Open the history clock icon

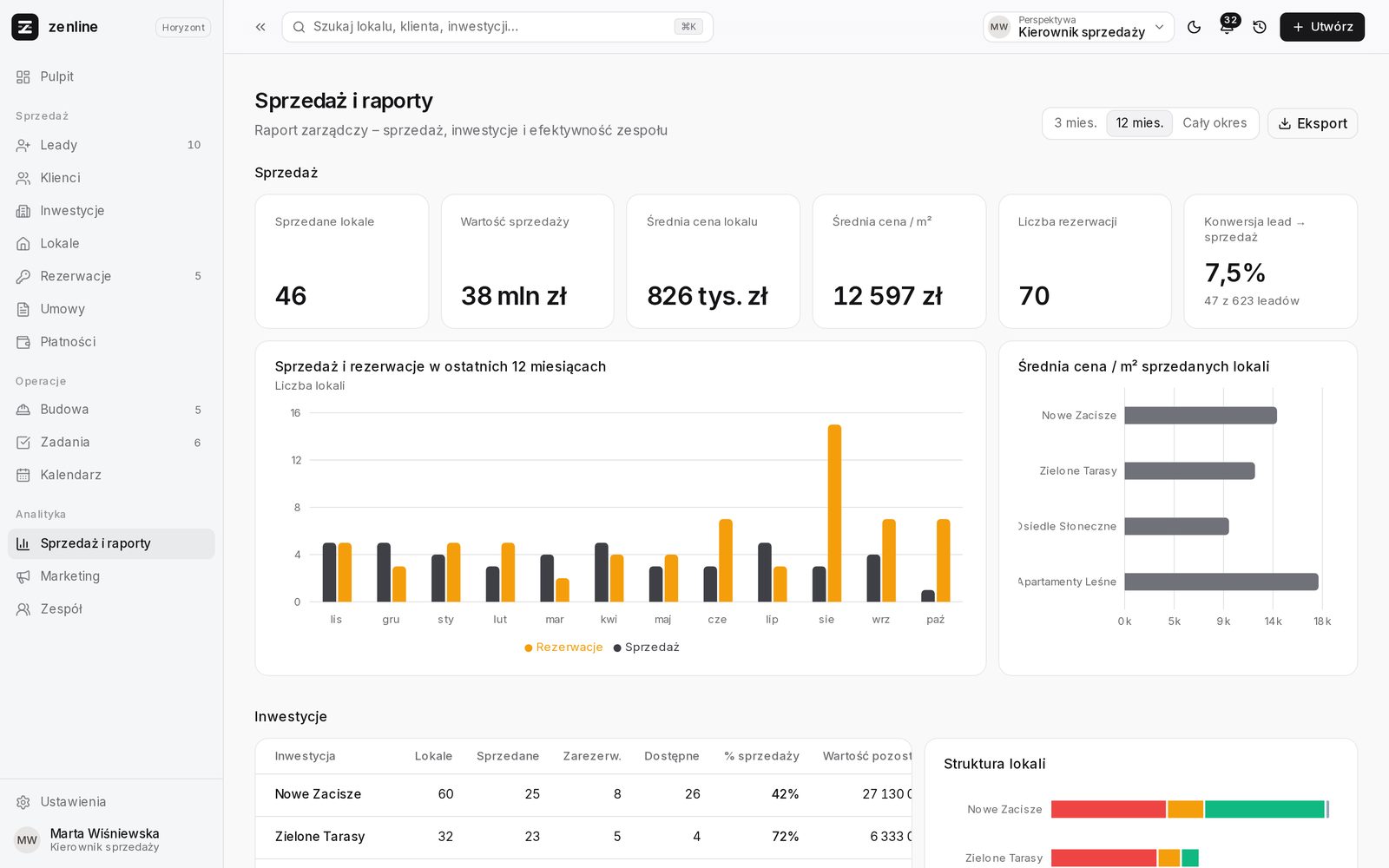(1260, 27)
